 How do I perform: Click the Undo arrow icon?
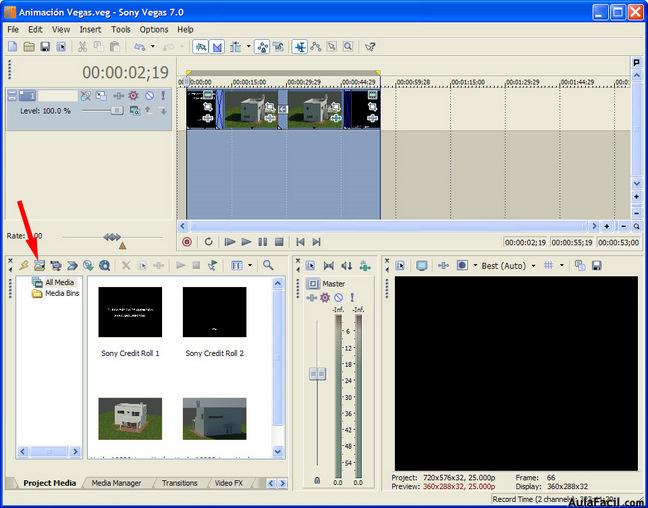[139, 47]
